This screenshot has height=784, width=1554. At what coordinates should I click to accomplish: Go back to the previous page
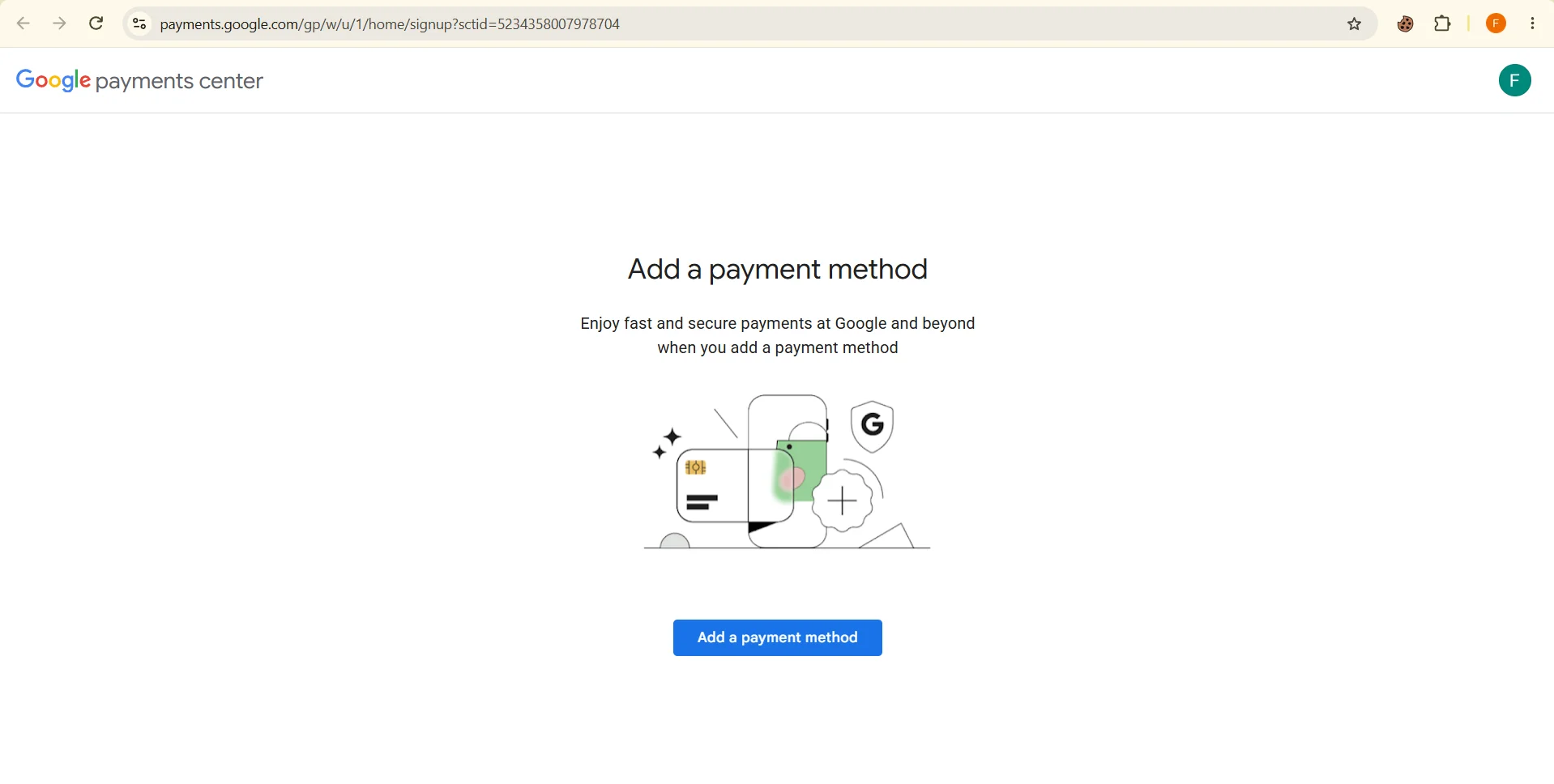coord(23,24)
